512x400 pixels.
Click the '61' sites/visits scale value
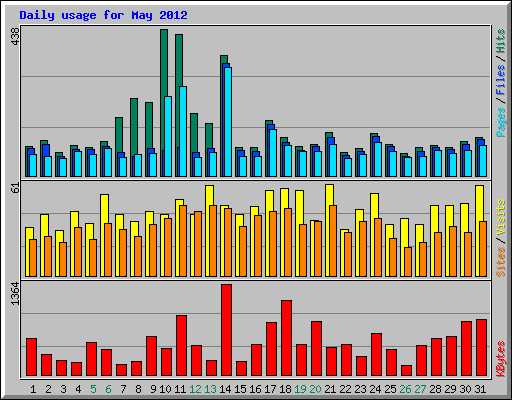(x=16, y=188)
